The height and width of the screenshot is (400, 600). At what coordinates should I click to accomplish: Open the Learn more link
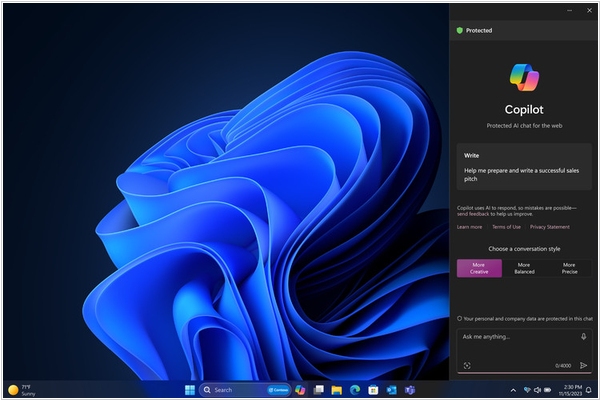469,227
